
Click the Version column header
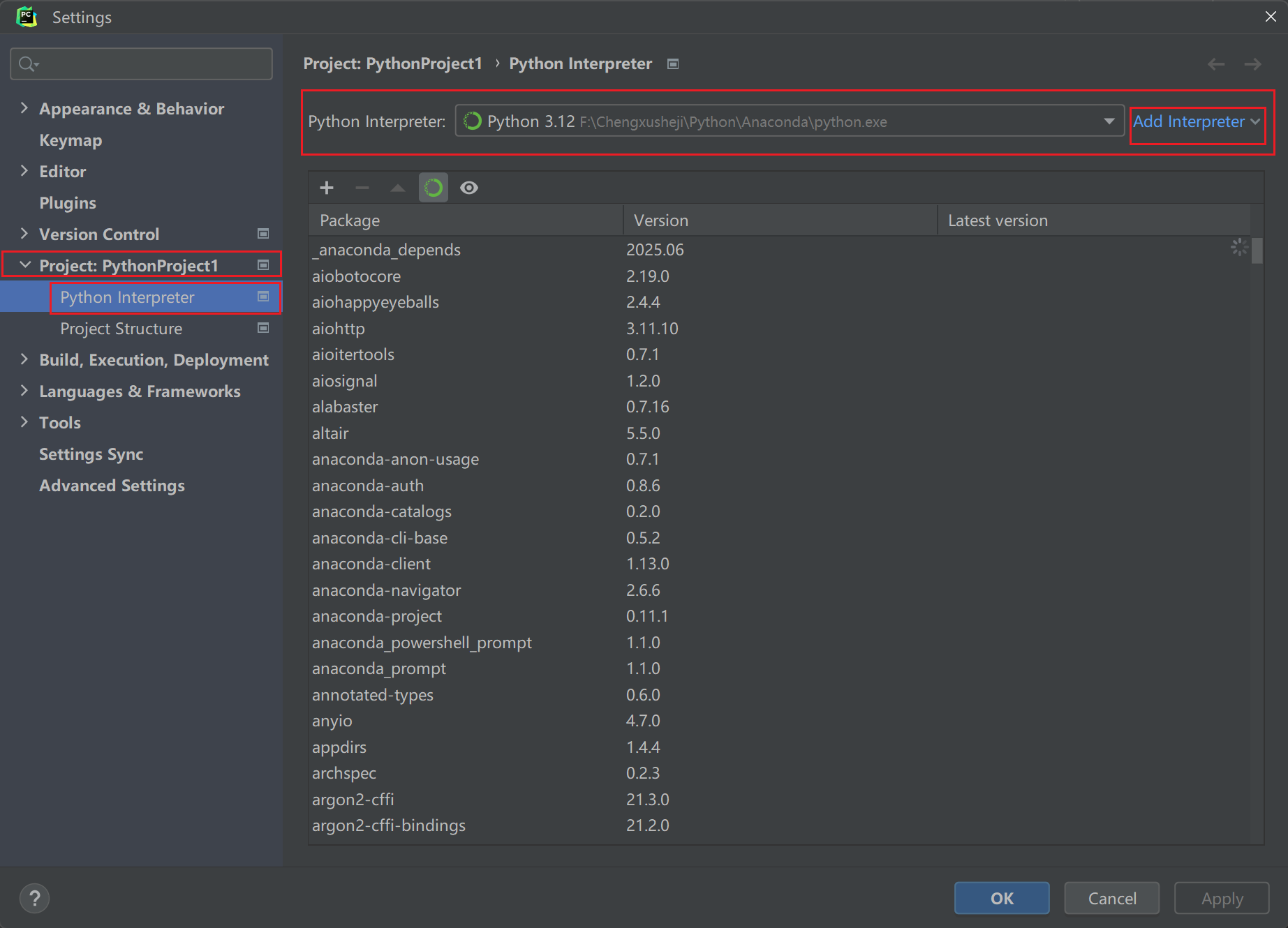pyautogui.click(x=780, y=220)
